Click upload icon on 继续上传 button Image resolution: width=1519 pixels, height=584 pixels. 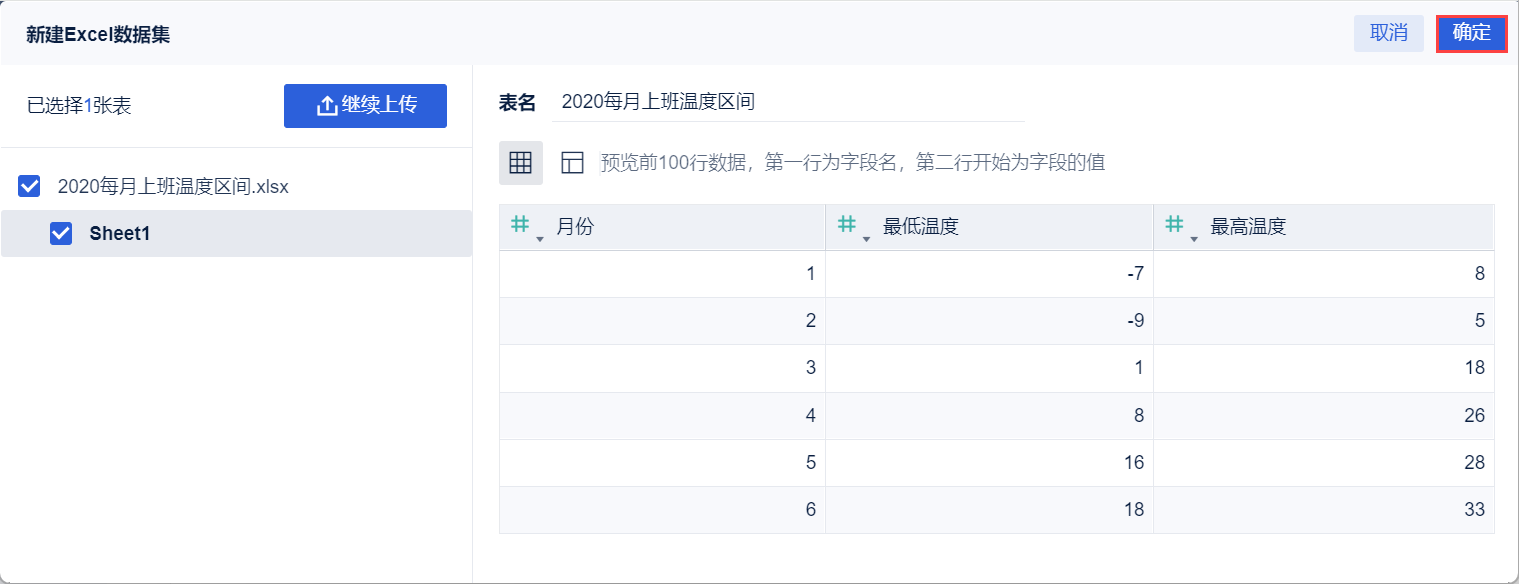(327, 106)
